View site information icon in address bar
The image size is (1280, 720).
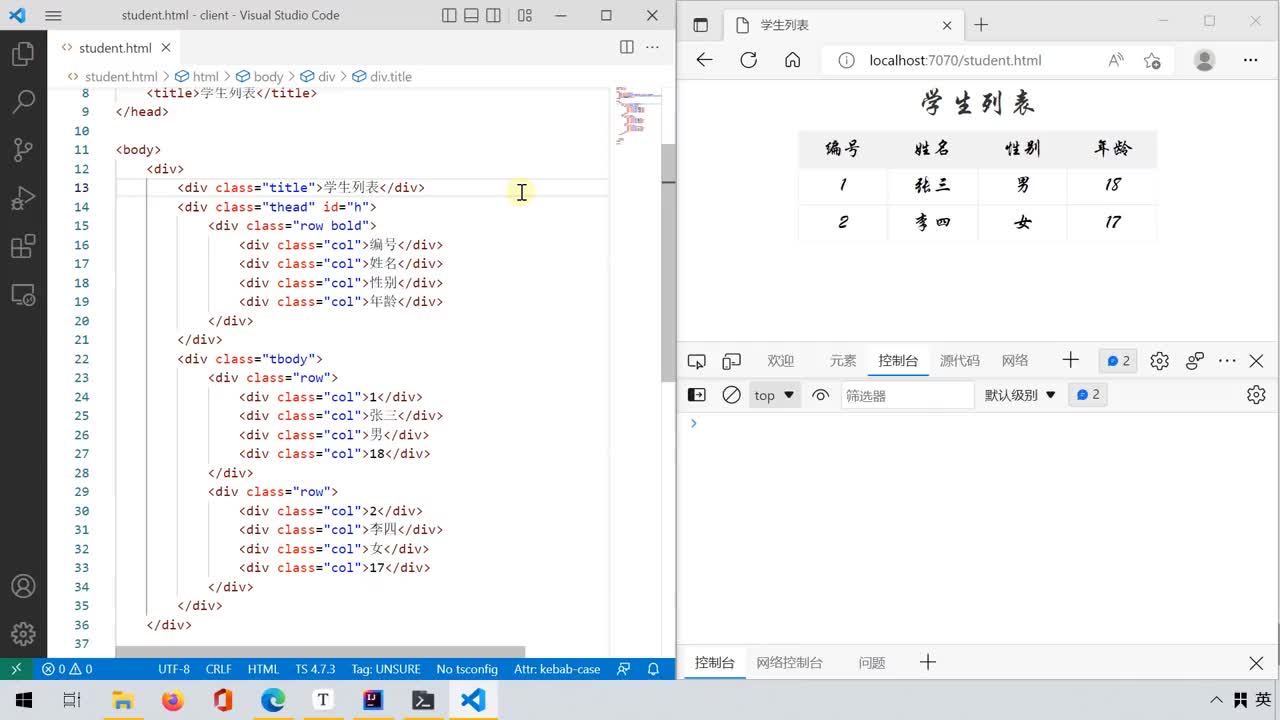[x=846, y=60]
